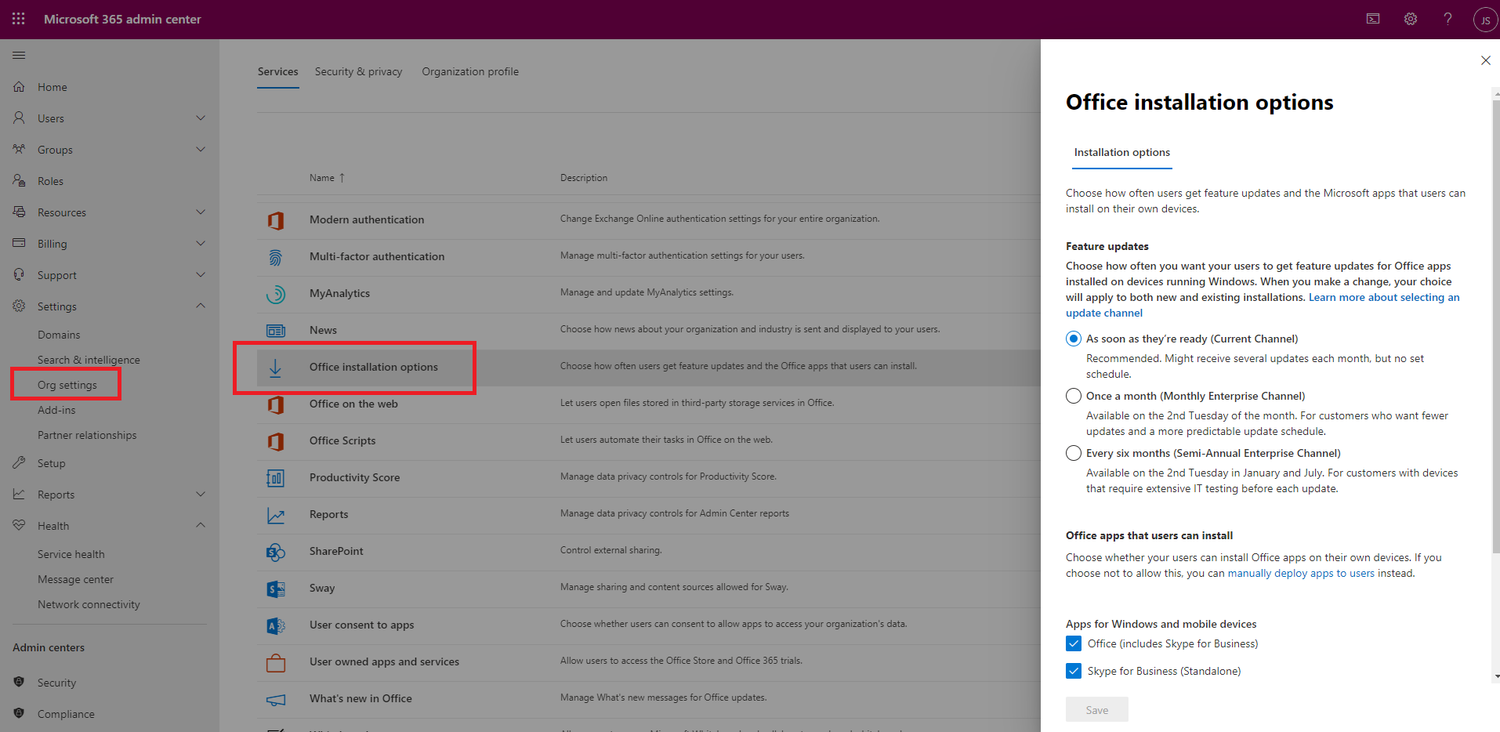The image size is (1500, 732).
Task: Uncheck Skype for Business (Standalone)
Action: click(1073, 670)
